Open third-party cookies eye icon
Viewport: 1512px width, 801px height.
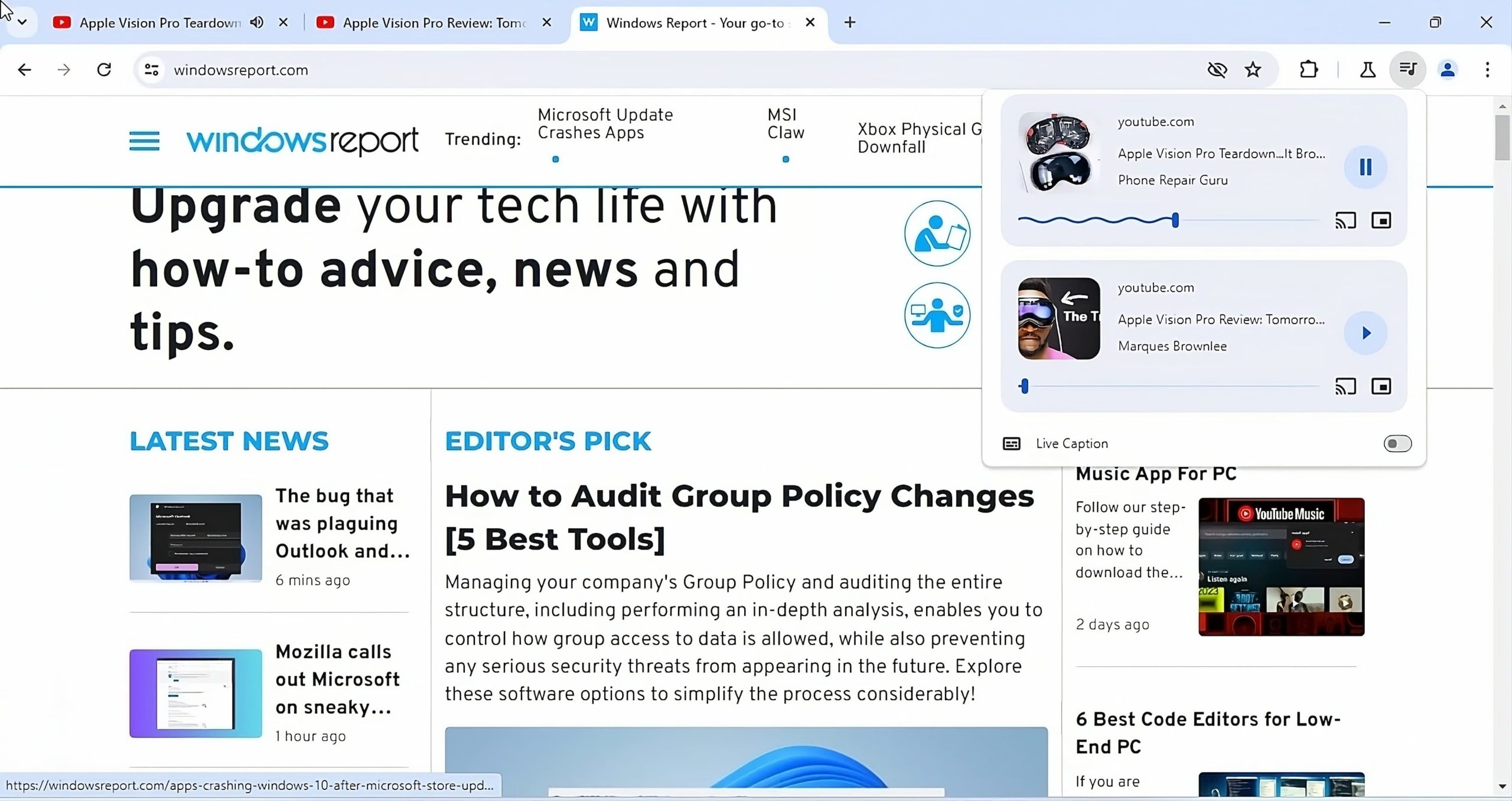coord(1217,70)
